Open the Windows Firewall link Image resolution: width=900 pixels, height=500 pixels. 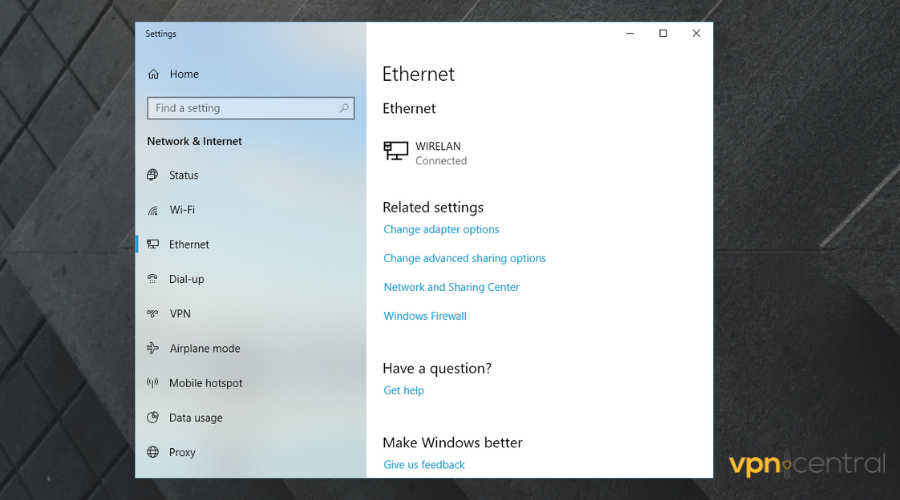point(425,316)
